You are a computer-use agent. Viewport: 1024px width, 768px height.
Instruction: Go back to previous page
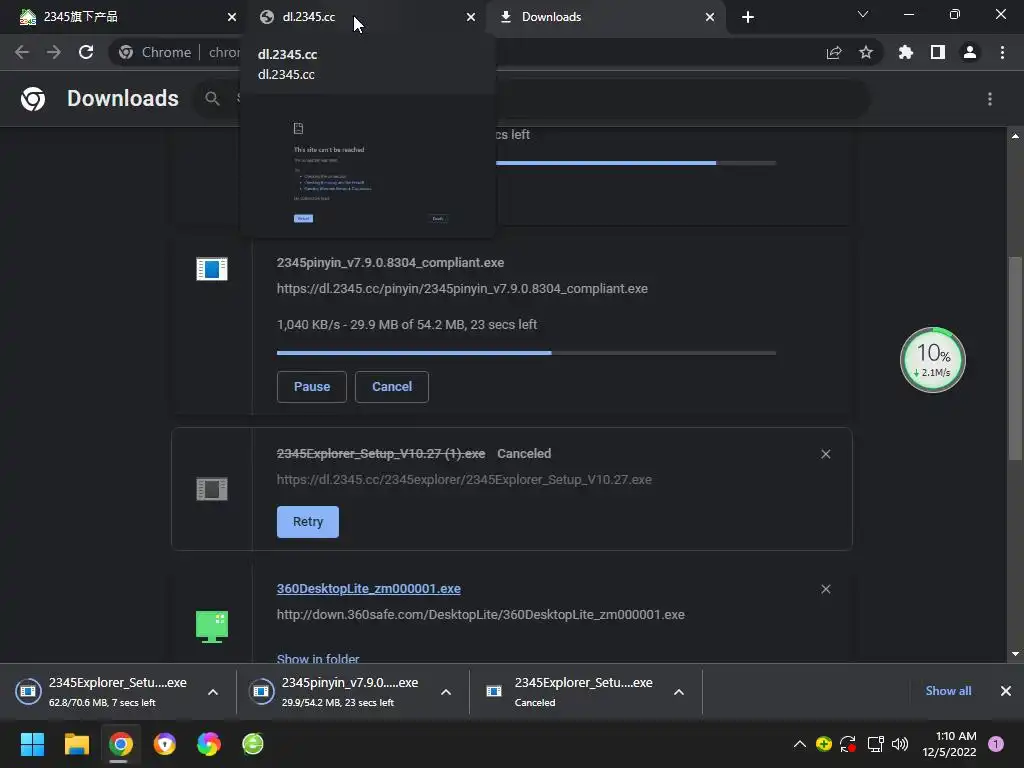(22, 52)
